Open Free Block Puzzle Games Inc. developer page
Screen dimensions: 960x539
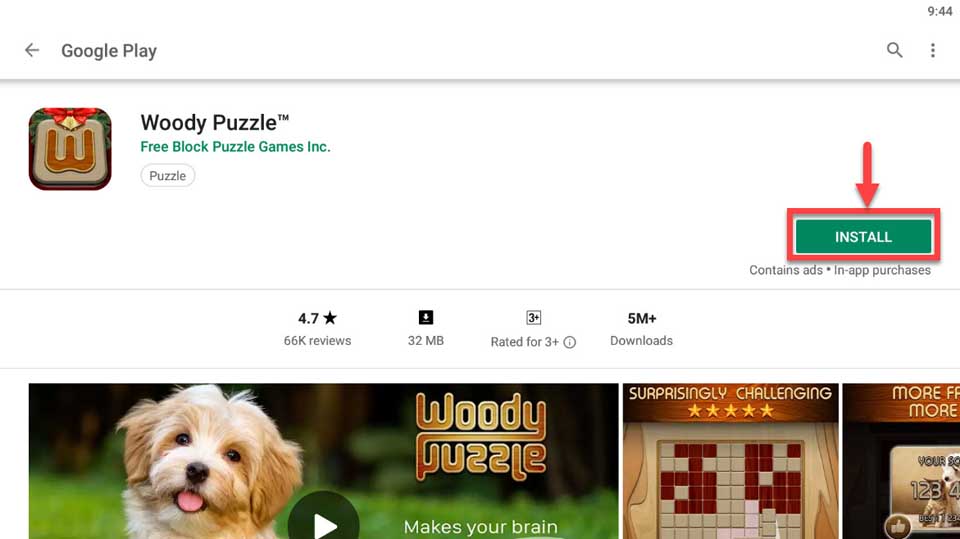click(235, 146)
